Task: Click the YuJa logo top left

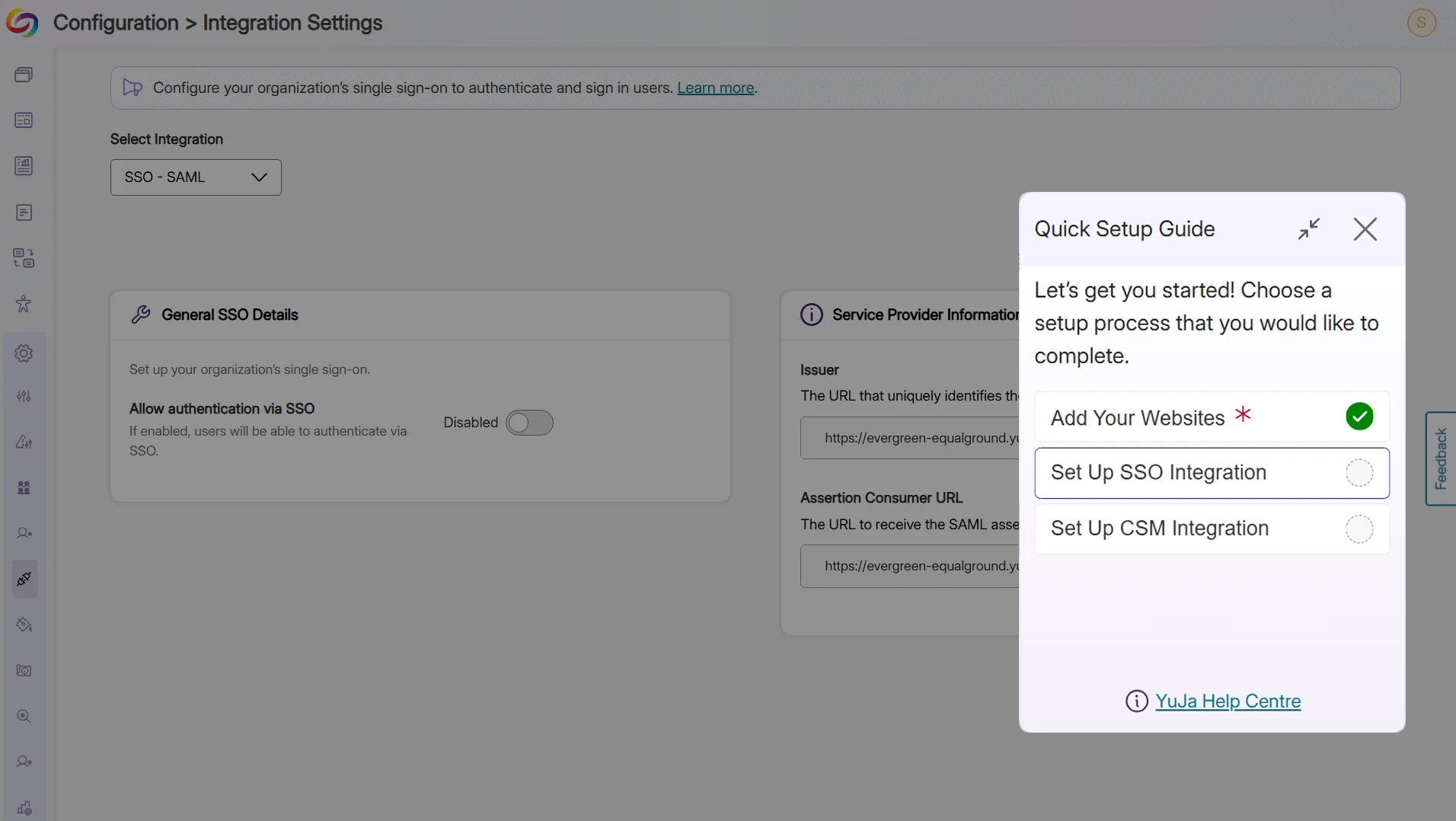Action: (x=22, y=22)
